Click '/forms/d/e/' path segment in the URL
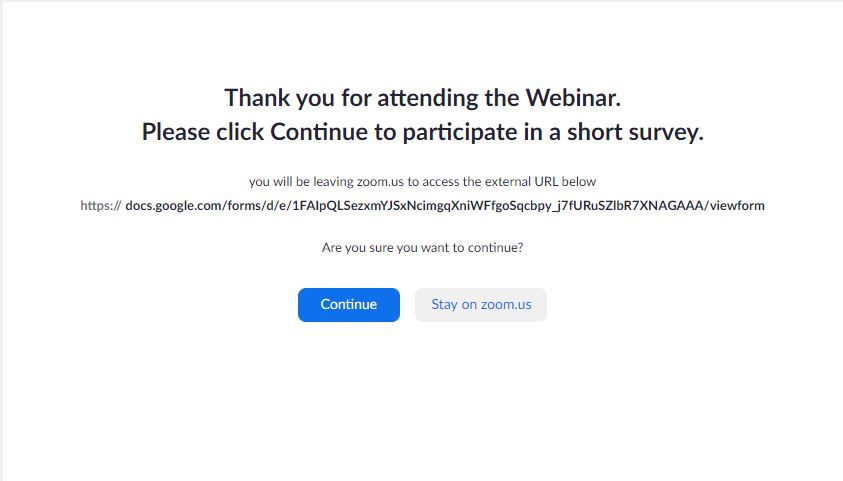Screen dimensions: 843x481 [258, 205]
